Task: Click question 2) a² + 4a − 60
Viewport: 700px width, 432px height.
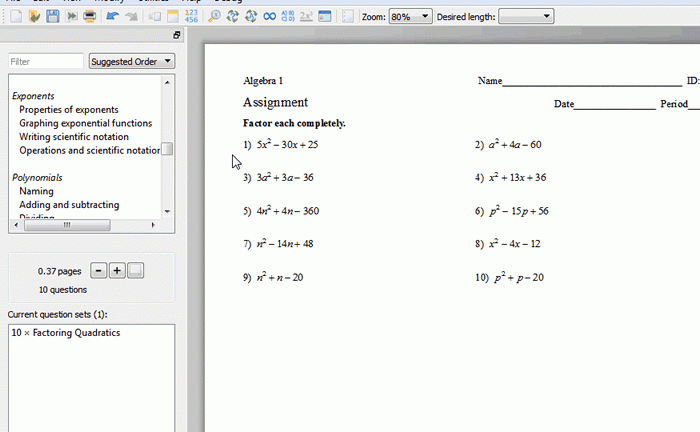Action: pyautogui.click(x=508, y=145)
